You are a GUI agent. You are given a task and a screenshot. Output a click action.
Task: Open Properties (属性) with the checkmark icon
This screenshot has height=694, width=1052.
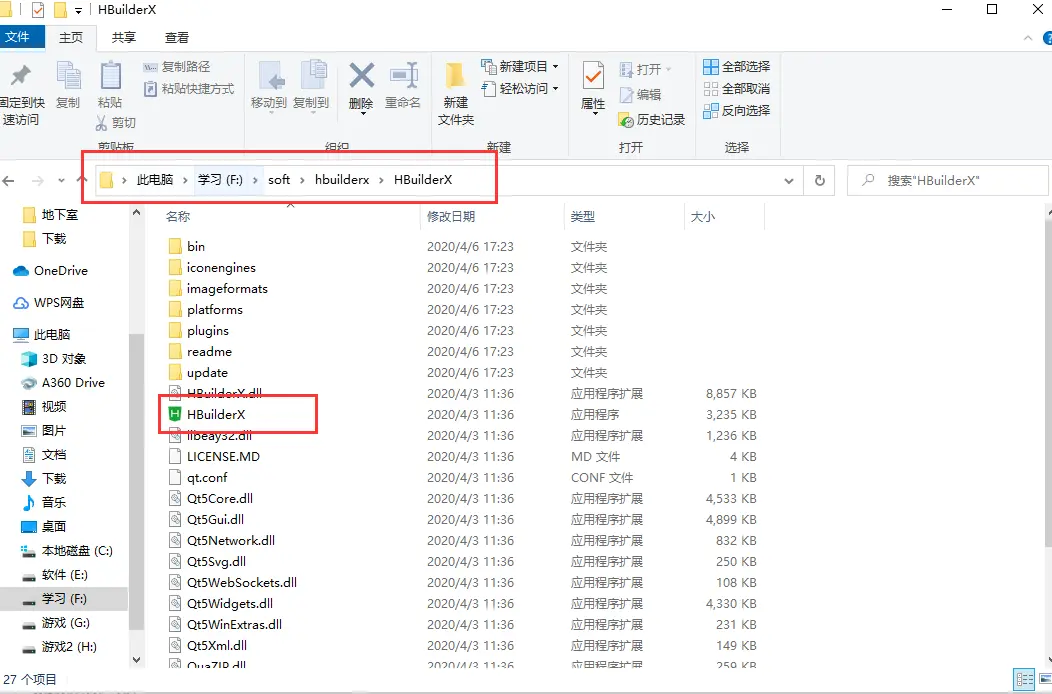point(593,76)
